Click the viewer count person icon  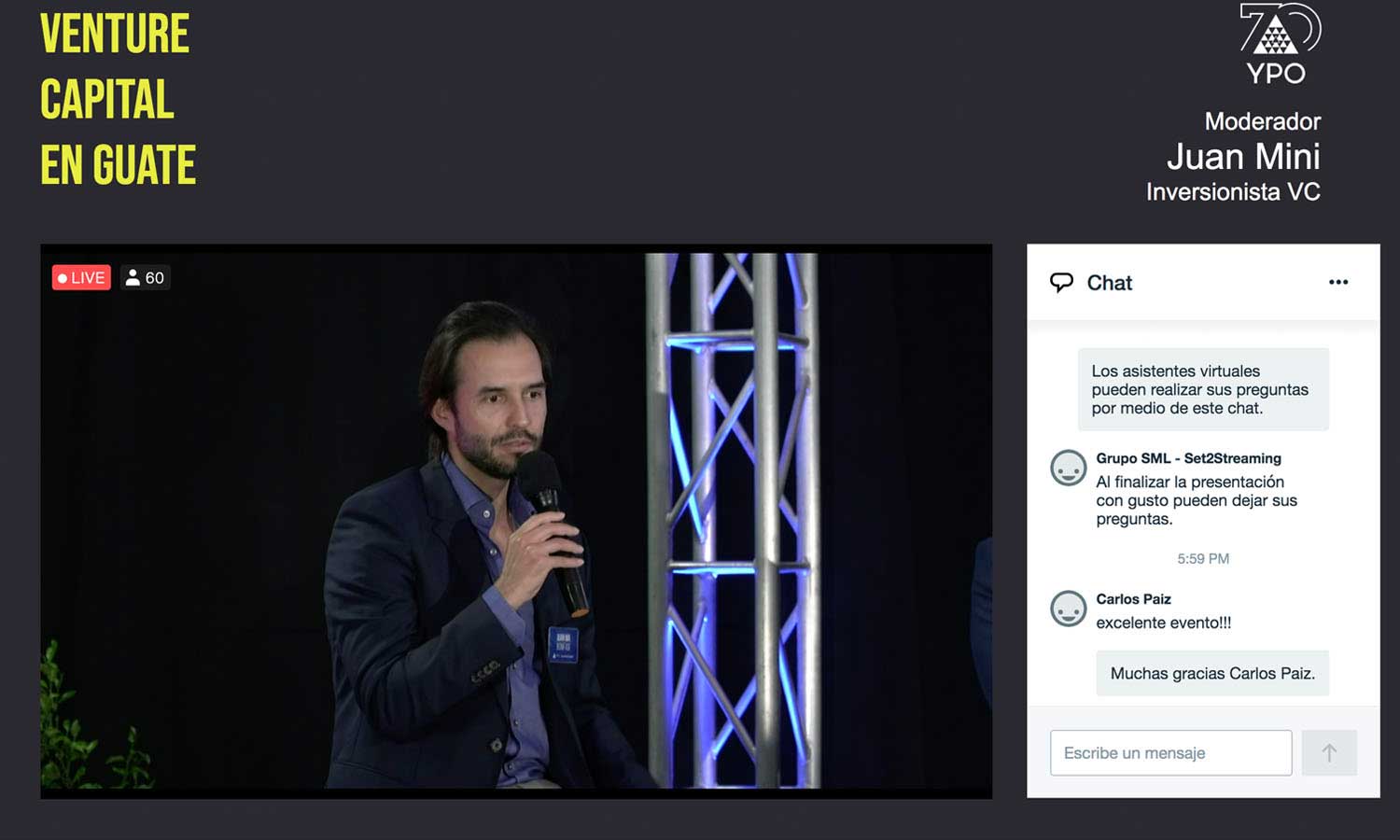tap(133, 277)
